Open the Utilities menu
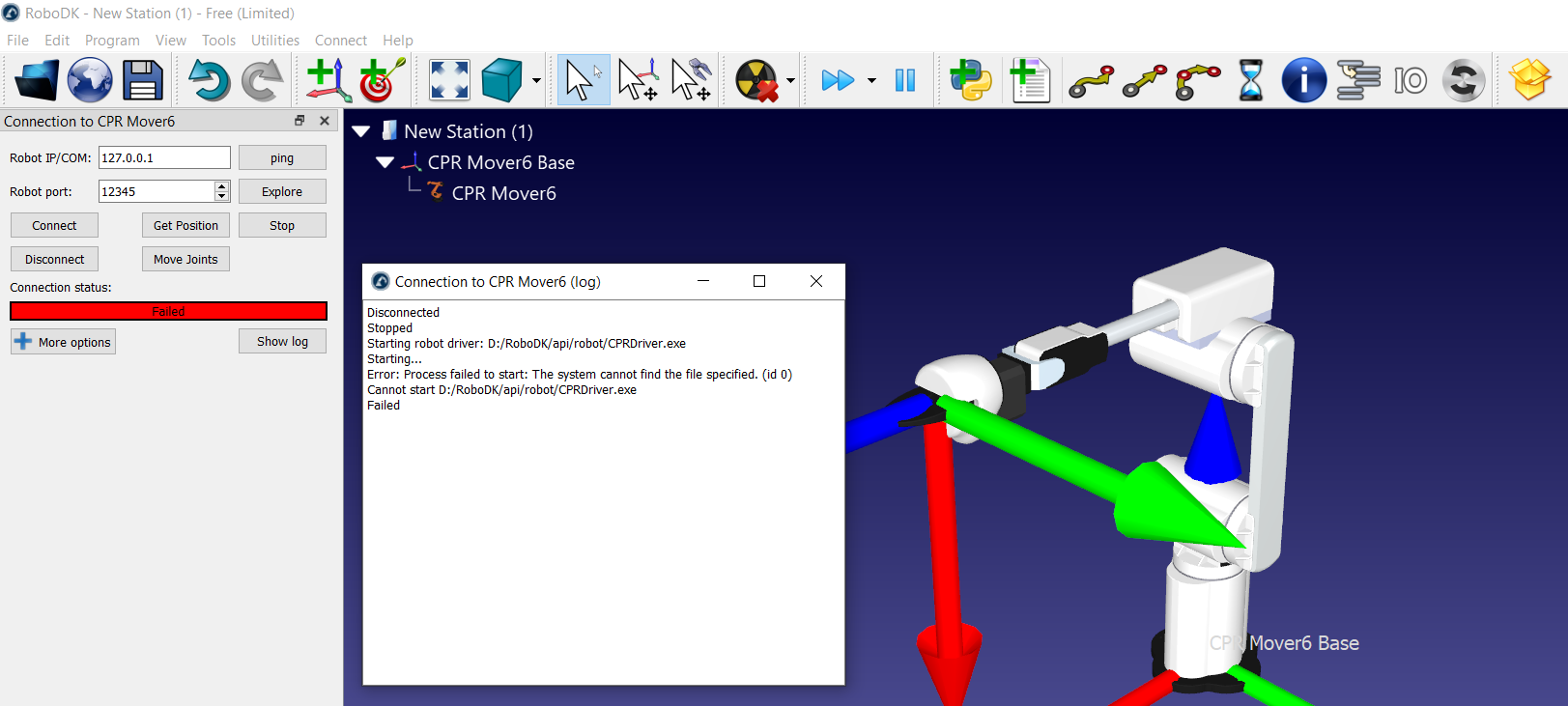 point(275,41)
